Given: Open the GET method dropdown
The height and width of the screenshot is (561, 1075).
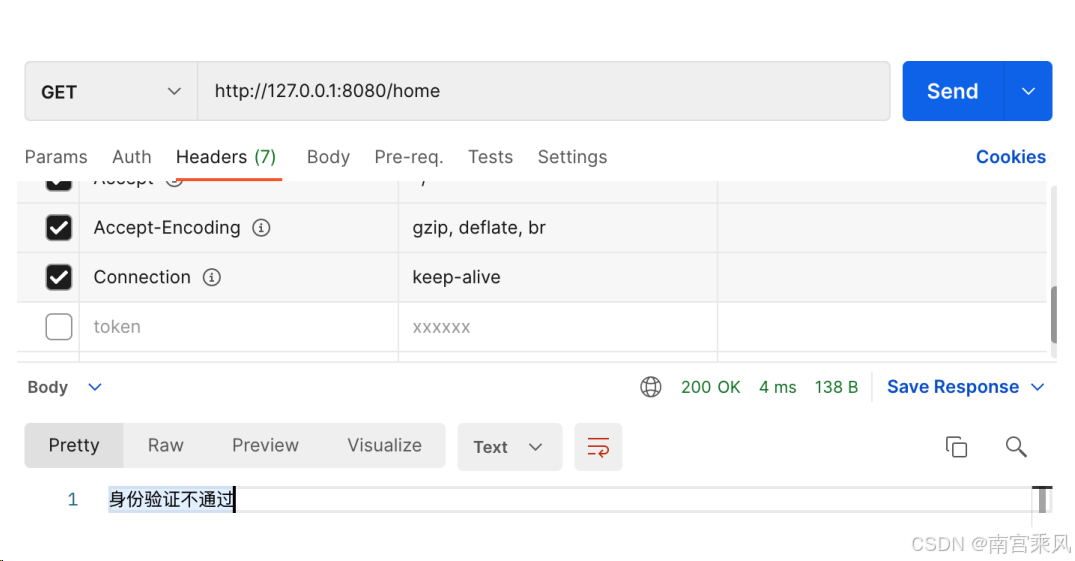Looking at the screenshot, I should [110, 92].
